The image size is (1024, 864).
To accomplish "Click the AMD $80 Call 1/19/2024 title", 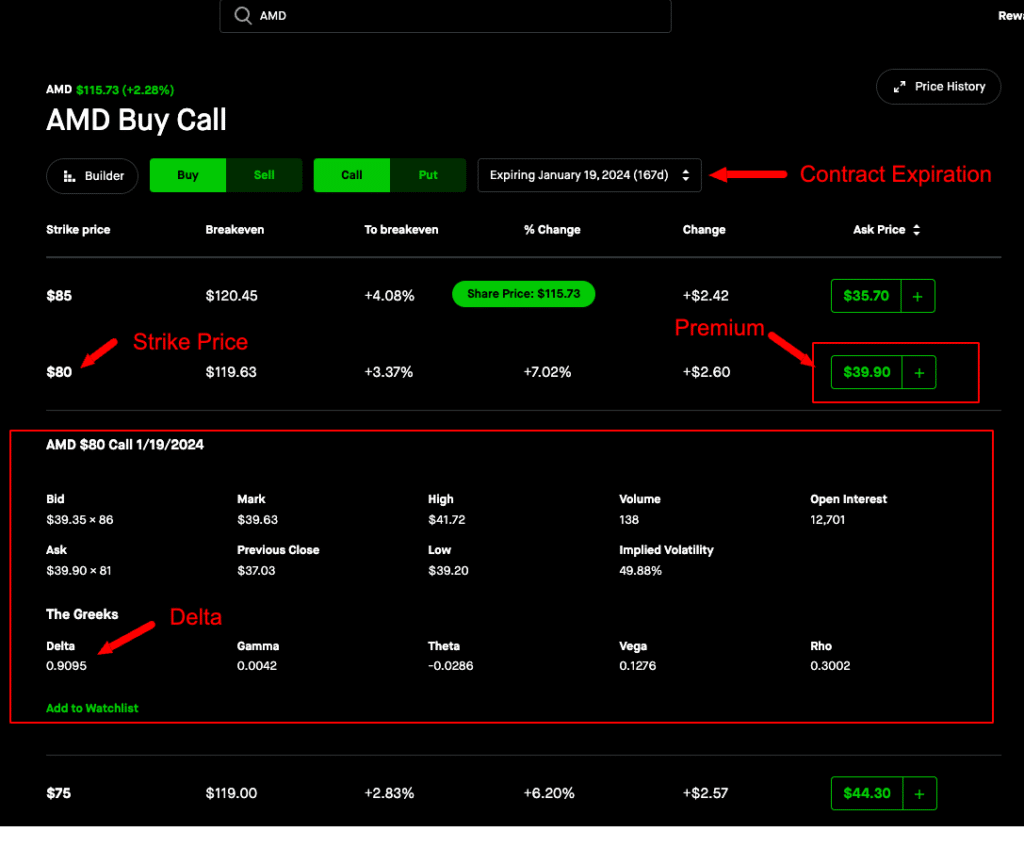I will click(125, 445).
